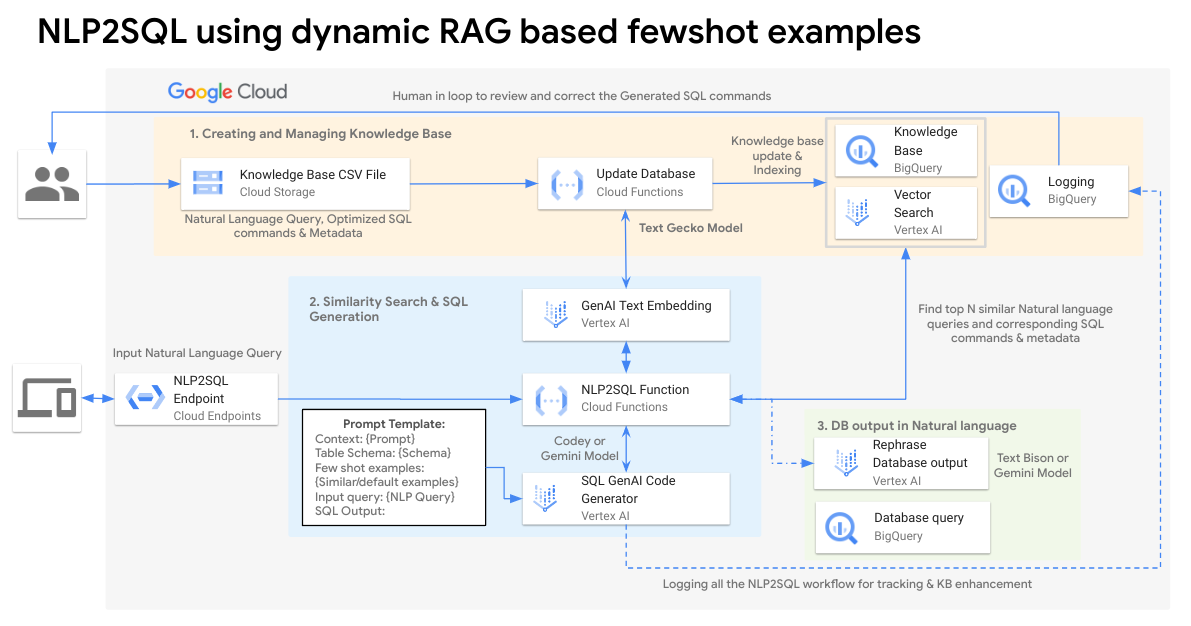Click the 'Context: {Prompt}' line
This screenshot has width=1191, height=626.
pyautogui.click(x=365, y=439)
